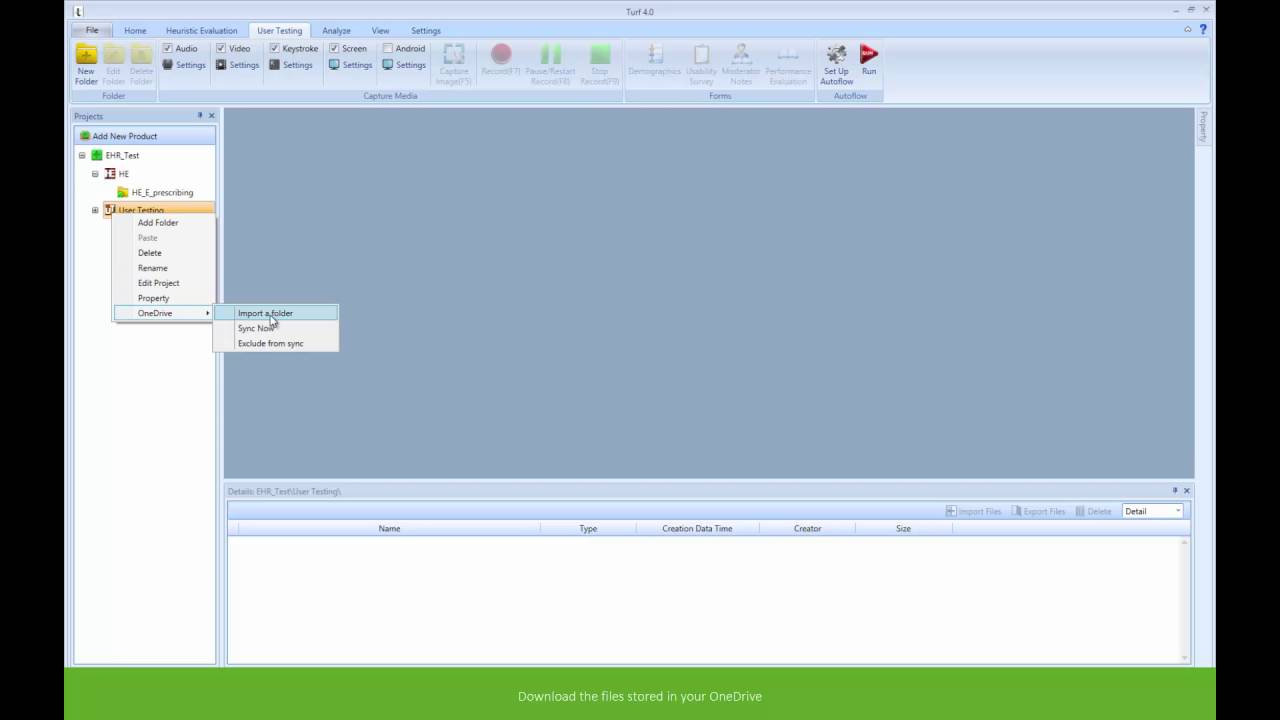Select Import a folder in OneDrive submenu
Viewport: 1280px width, 720px height.
(x=276, y=313)
